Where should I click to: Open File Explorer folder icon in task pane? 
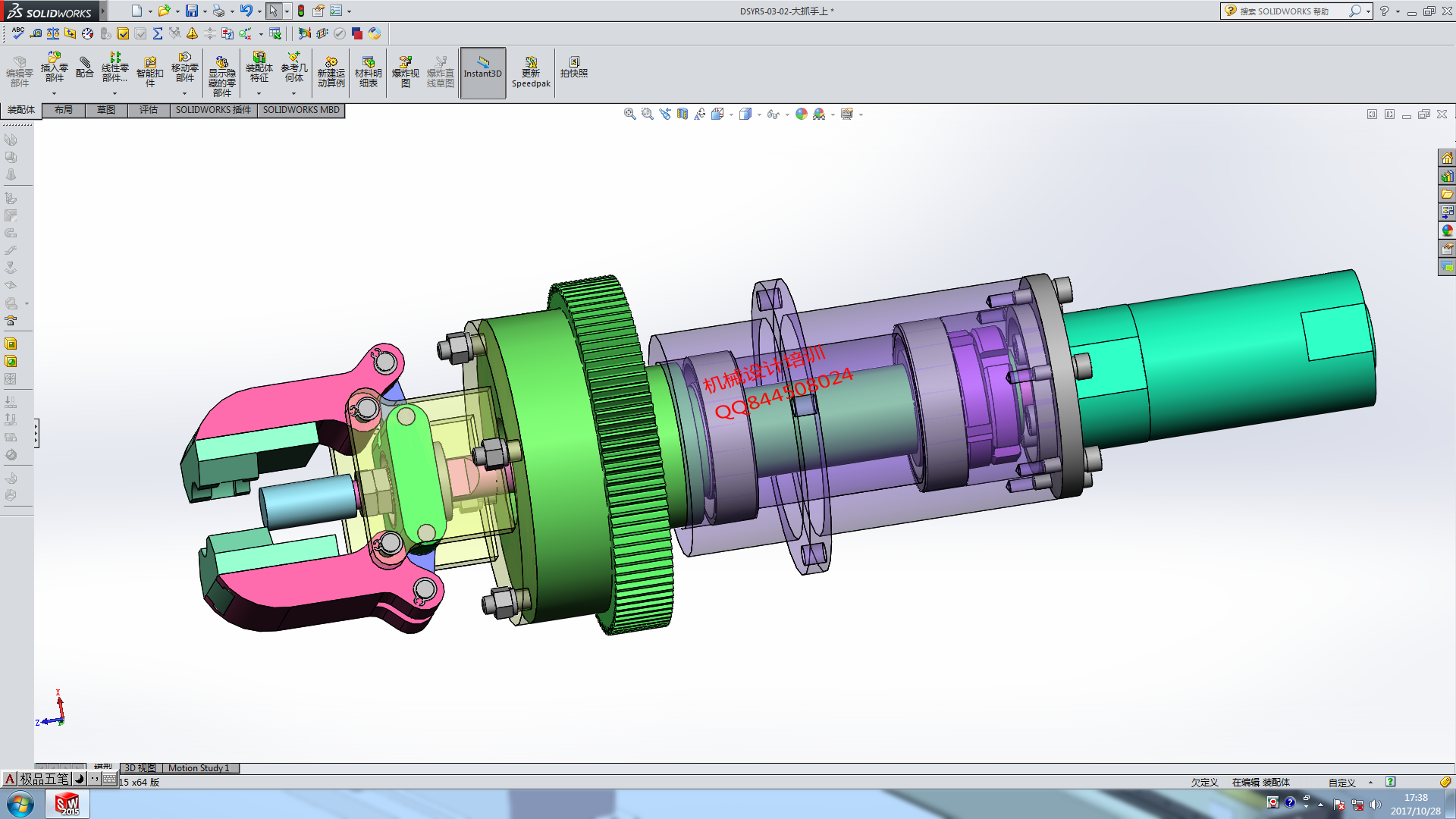point(1447,194)
